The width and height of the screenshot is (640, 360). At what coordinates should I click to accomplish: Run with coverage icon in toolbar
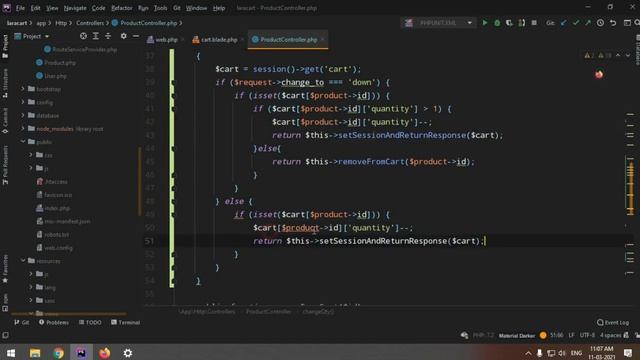509,23
